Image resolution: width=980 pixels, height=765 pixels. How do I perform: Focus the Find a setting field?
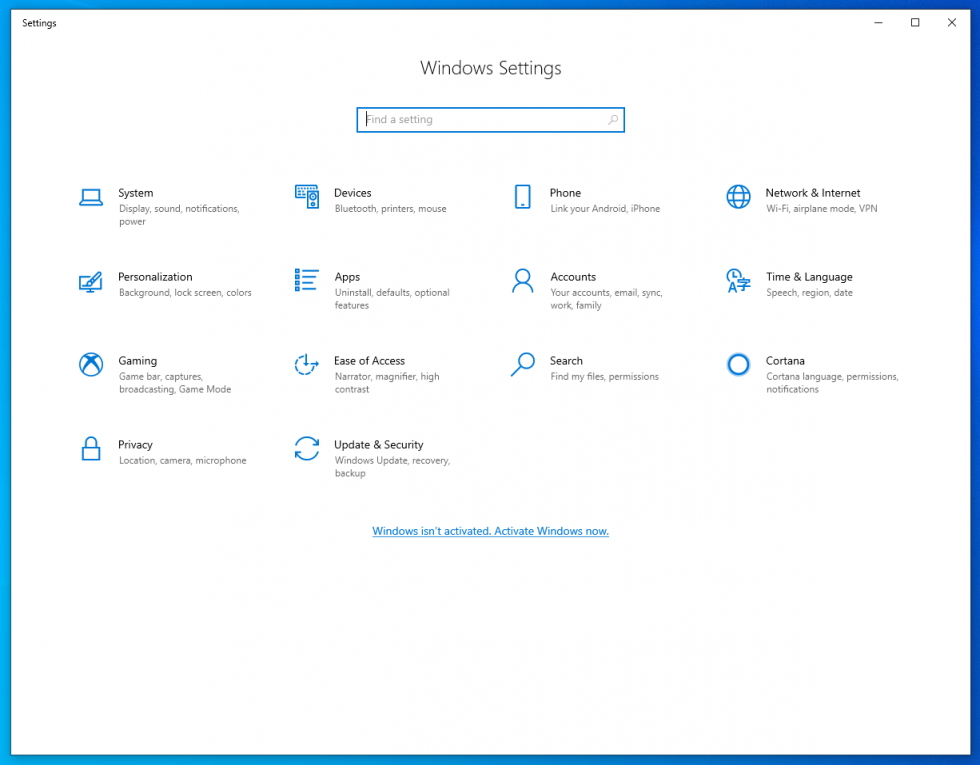click(x=491, y=119)
